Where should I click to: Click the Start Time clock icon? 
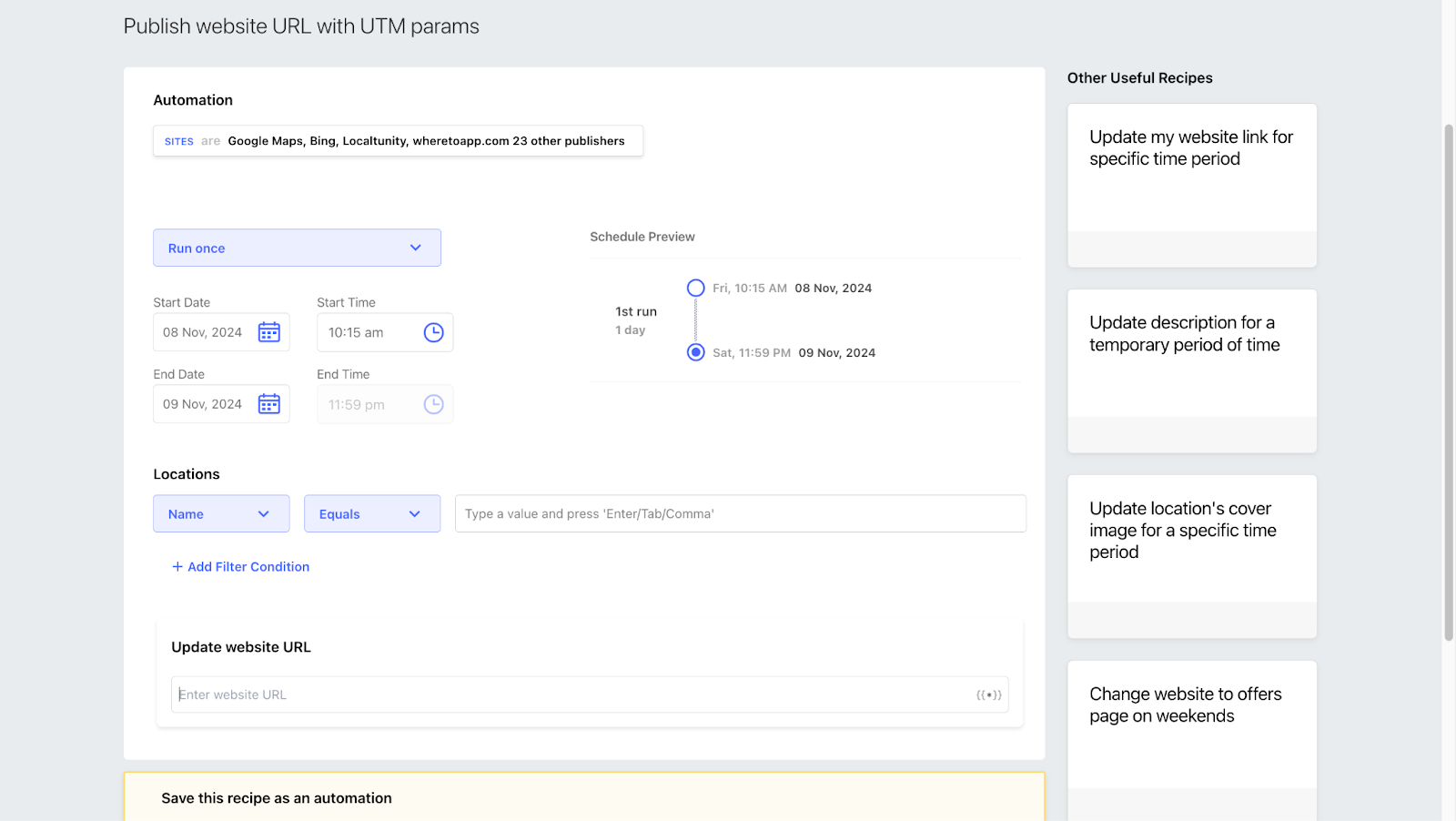point(433,332)
